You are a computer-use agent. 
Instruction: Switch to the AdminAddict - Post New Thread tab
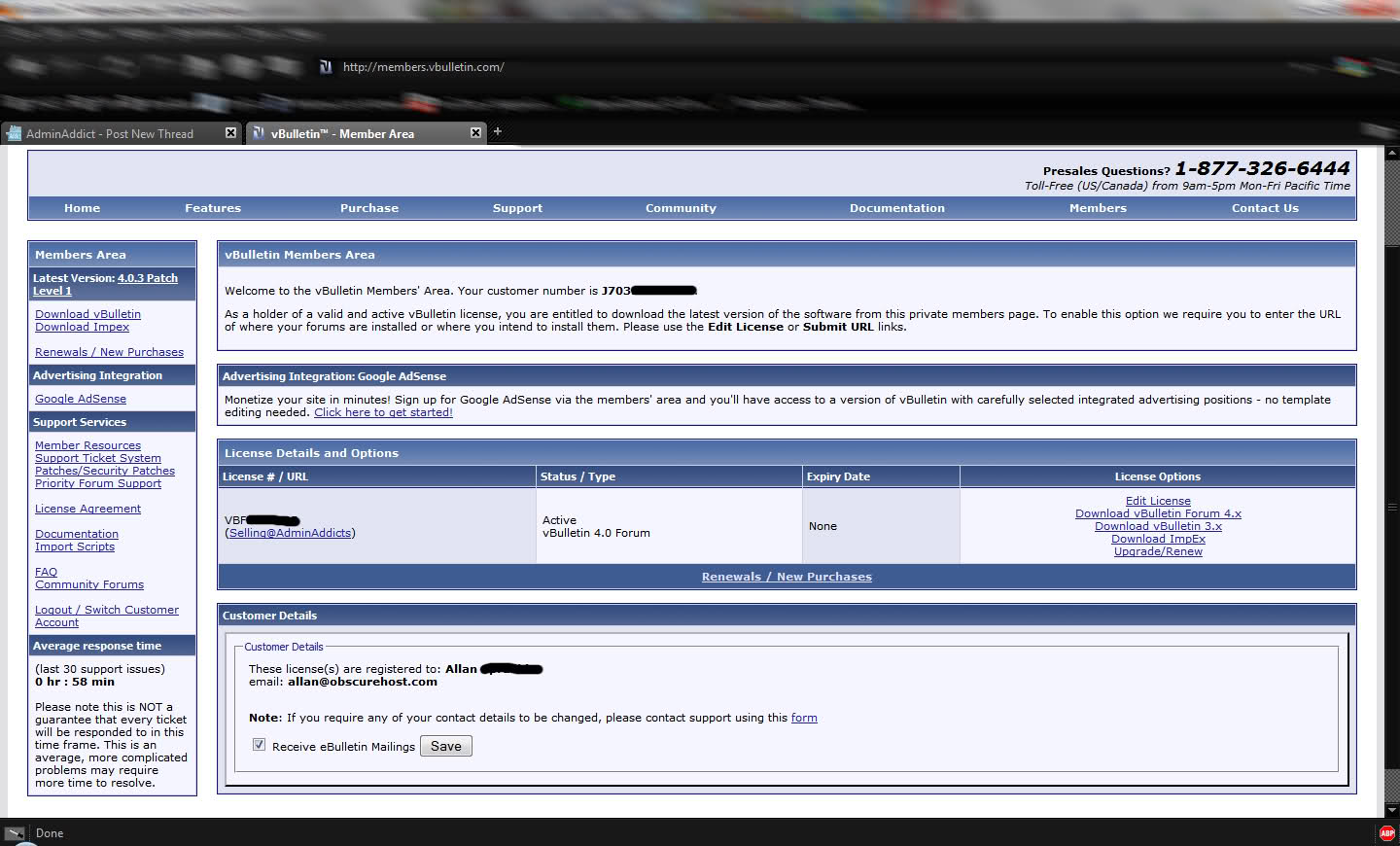point(121,133)
